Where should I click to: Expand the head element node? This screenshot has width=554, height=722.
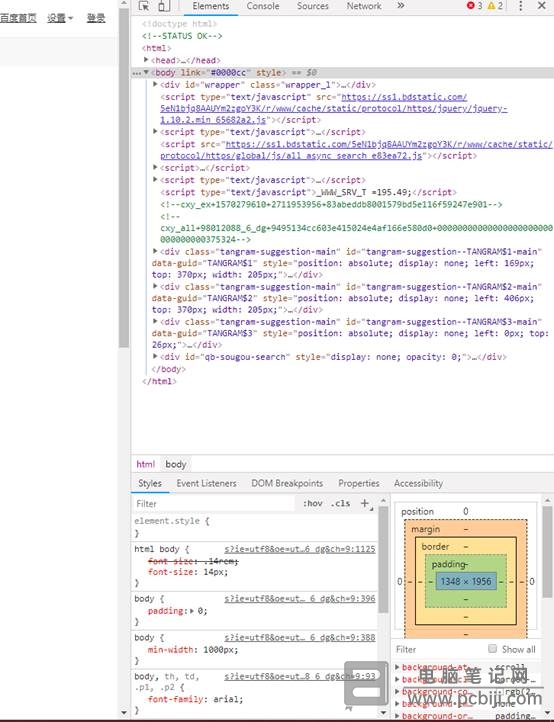click(x=146, y=60)
